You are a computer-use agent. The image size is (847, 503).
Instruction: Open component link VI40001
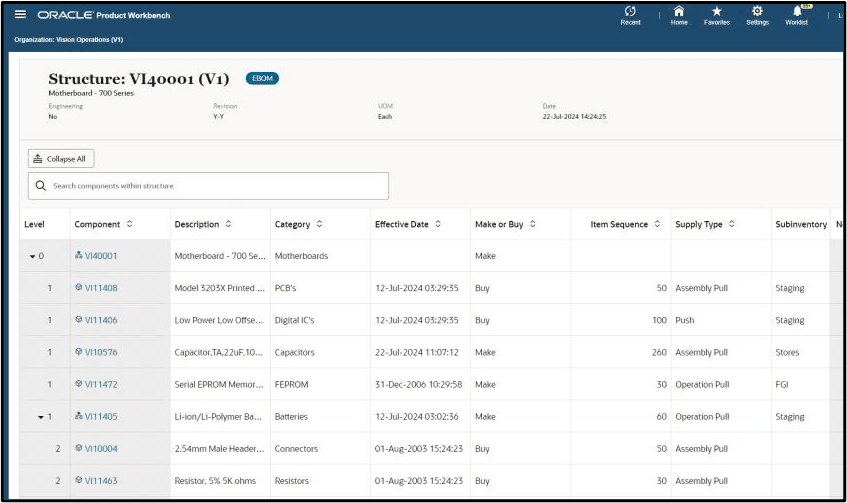pos(100,256)
